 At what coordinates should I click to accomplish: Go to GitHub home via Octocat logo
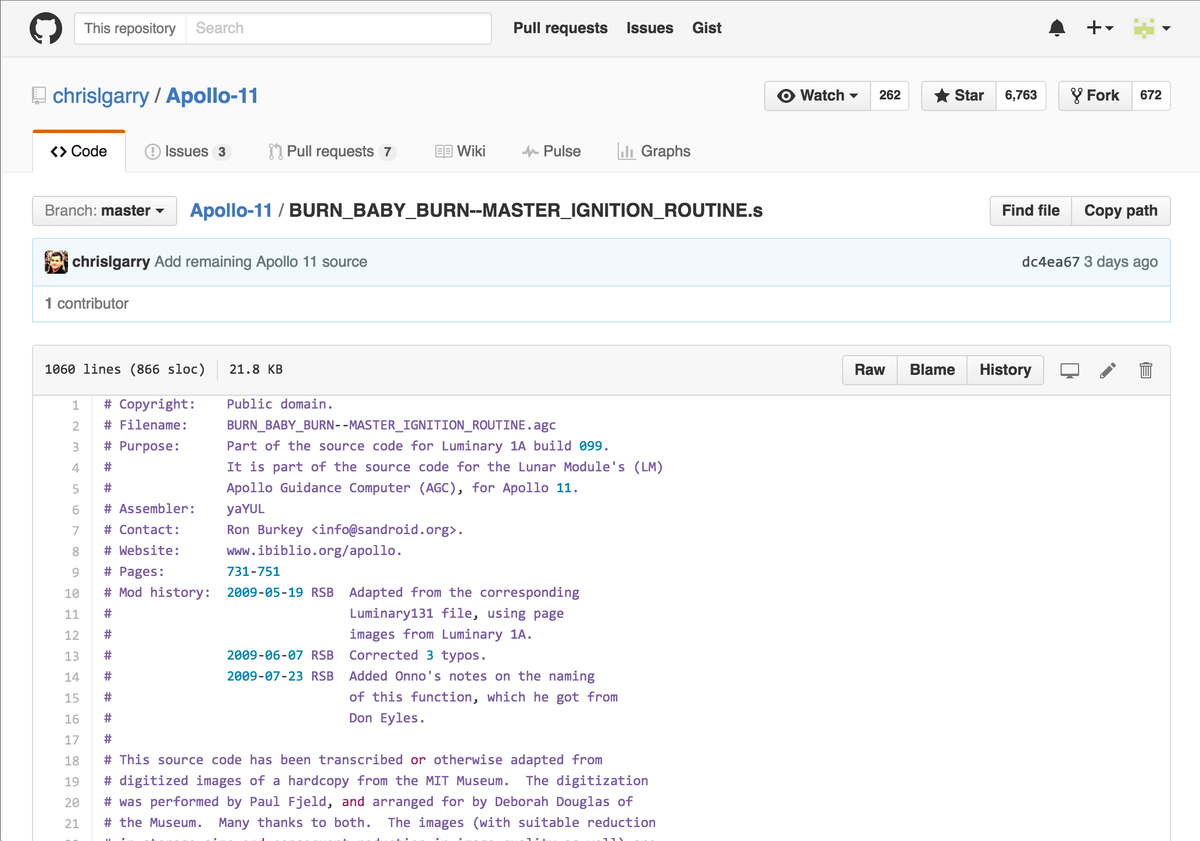[x=46, y=28]
